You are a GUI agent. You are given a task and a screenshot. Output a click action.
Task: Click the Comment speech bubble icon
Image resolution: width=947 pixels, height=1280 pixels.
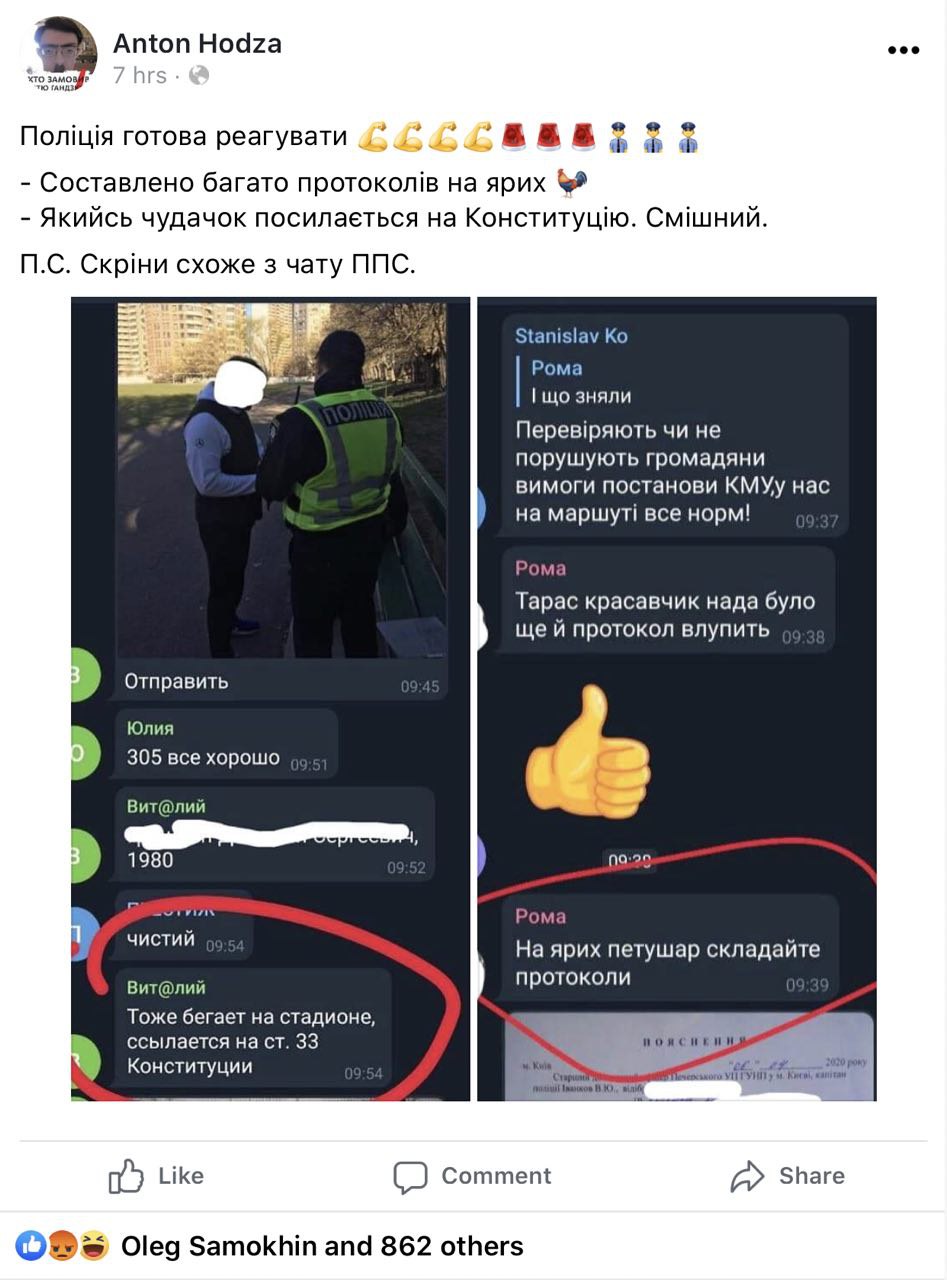[410, 1177]
